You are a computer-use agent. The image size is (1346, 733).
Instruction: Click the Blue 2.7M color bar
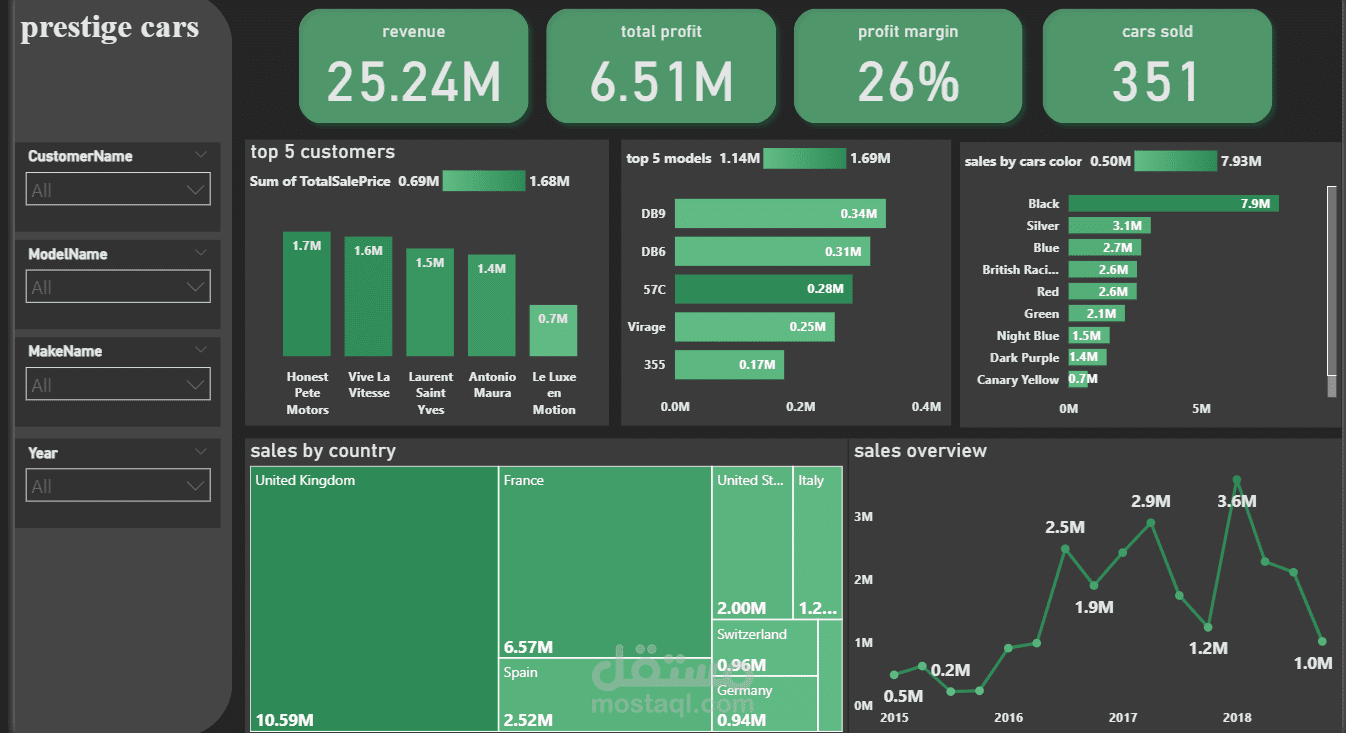(1104, 247)
